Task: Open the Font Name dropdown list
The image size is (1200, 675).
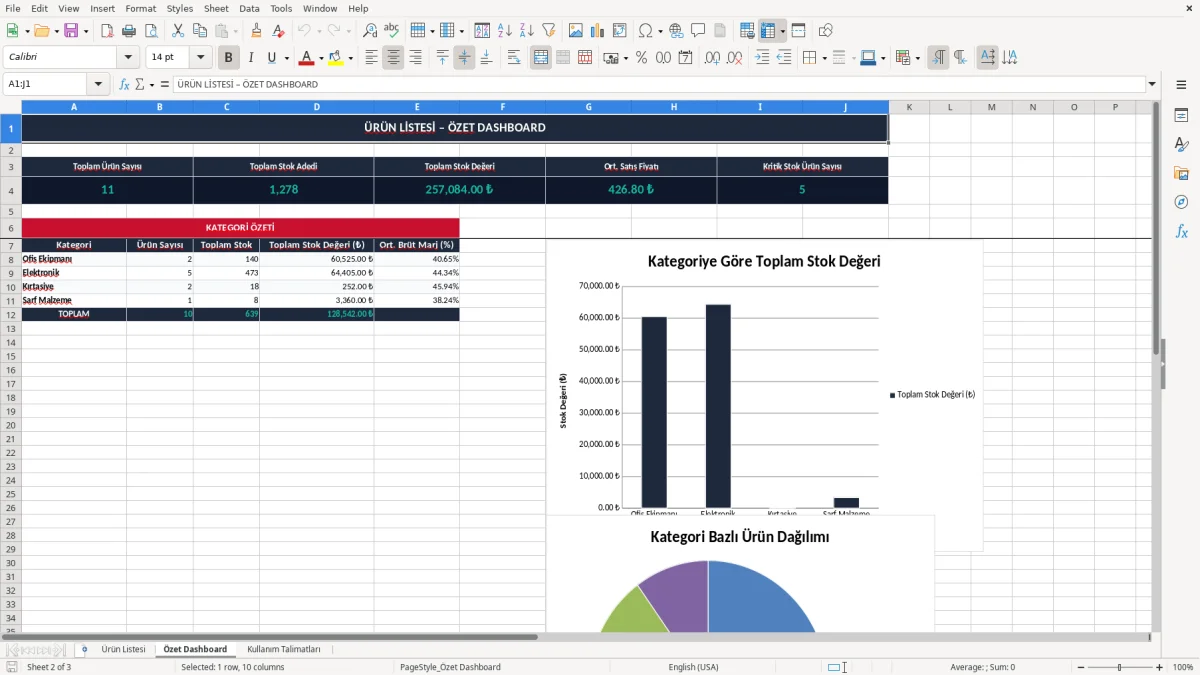Action: click(x=128, y=58)
